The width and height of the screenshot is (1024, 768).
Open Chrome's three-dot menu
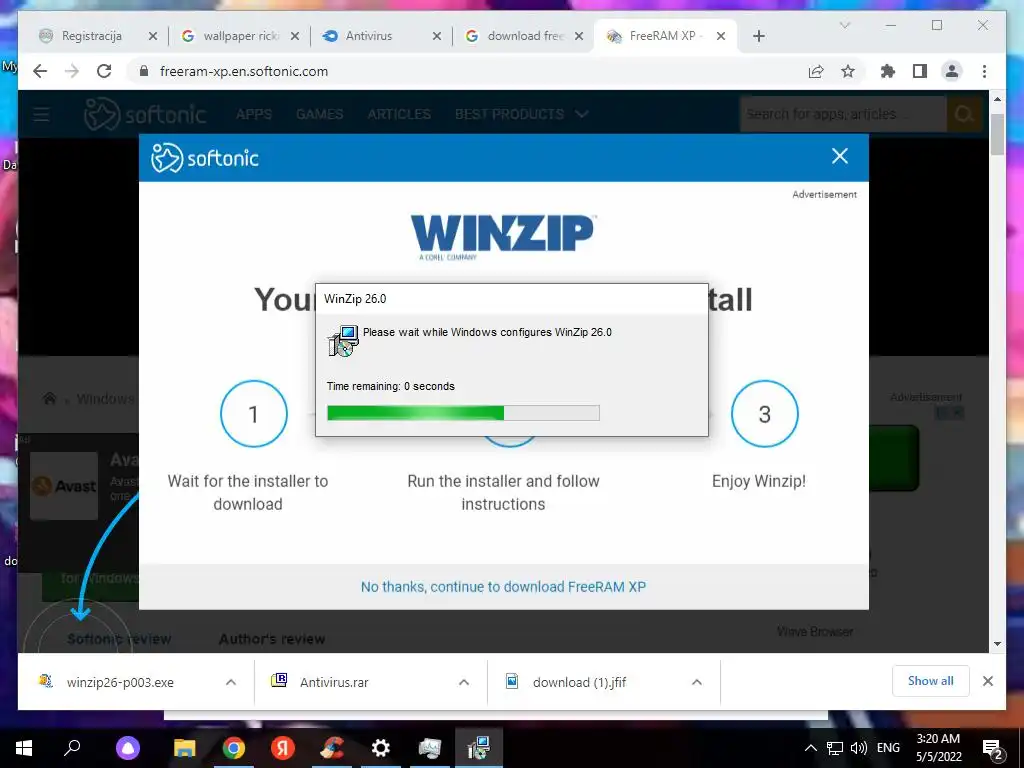(x=984, y=71)
